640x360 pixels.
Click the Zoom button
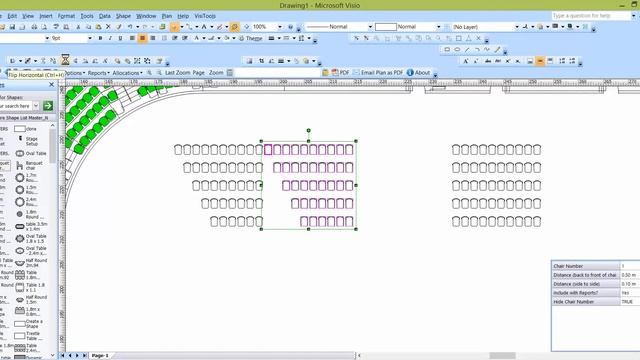coord(216,73)
